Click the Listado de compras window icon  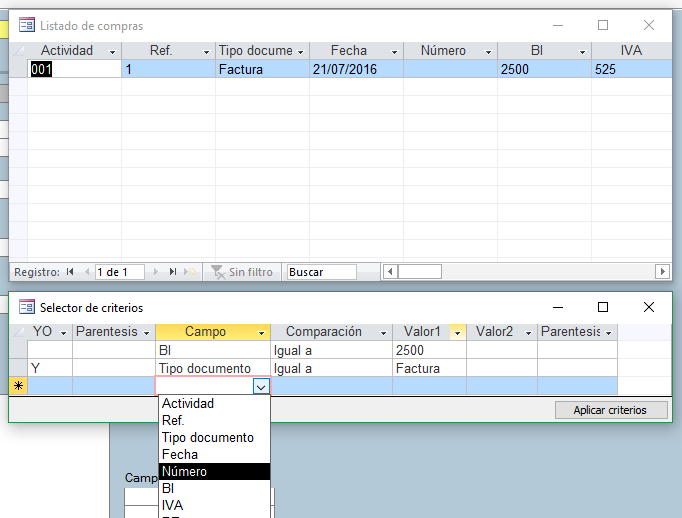27,25
